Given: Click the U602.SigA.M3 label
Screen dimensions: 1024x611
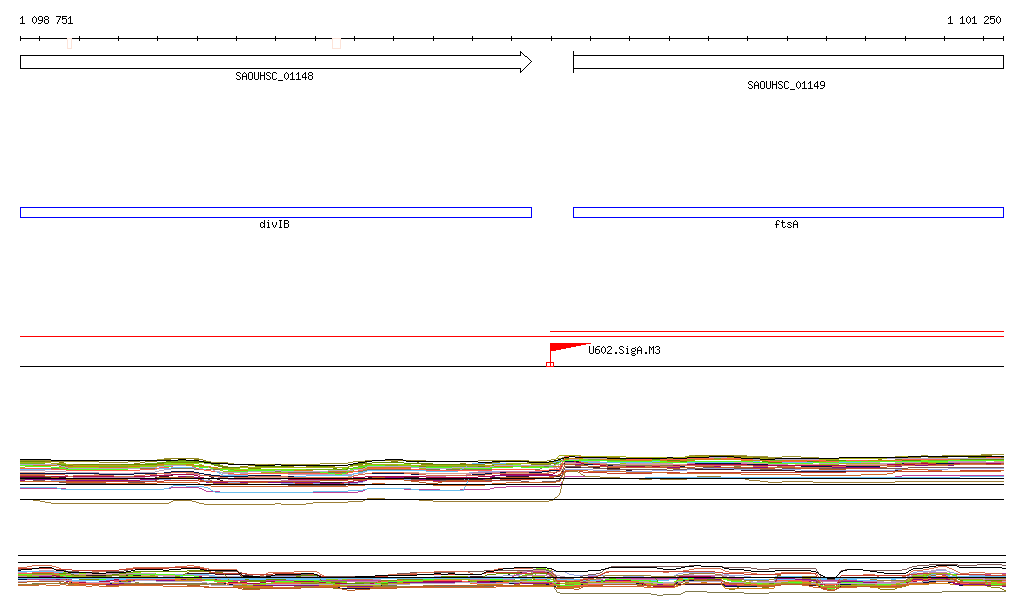Looking at the screenshot, I should pyautogui.click(x=624, y=351).
